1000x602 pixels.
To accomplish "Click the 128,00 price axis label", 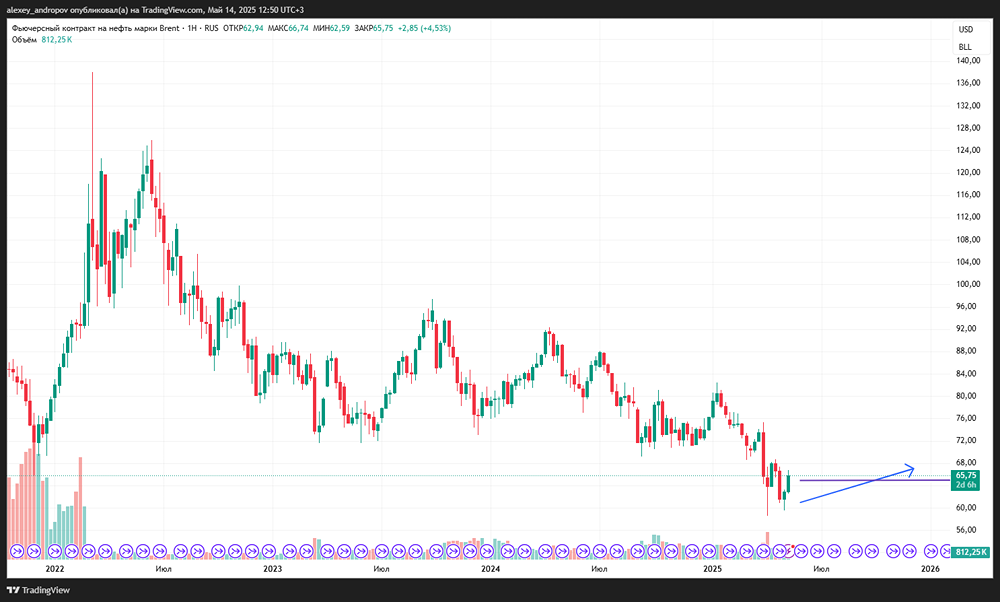I will coord(968,128).
